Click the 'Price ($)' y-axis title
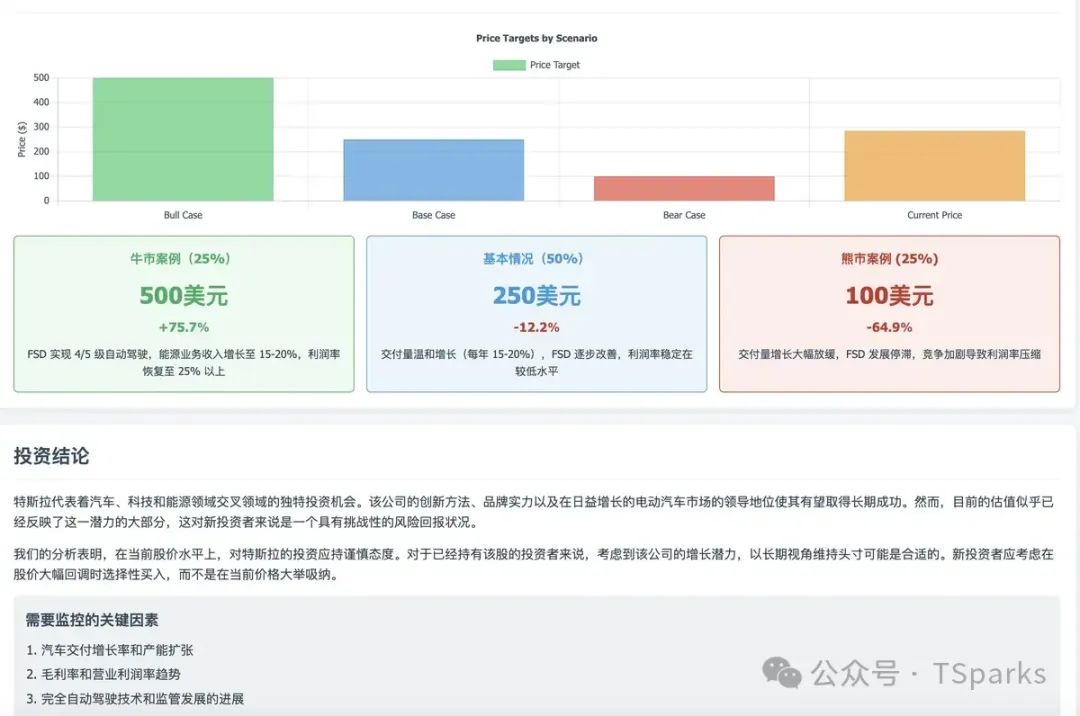Screen dimensions: 1080x716 point(21,139)
